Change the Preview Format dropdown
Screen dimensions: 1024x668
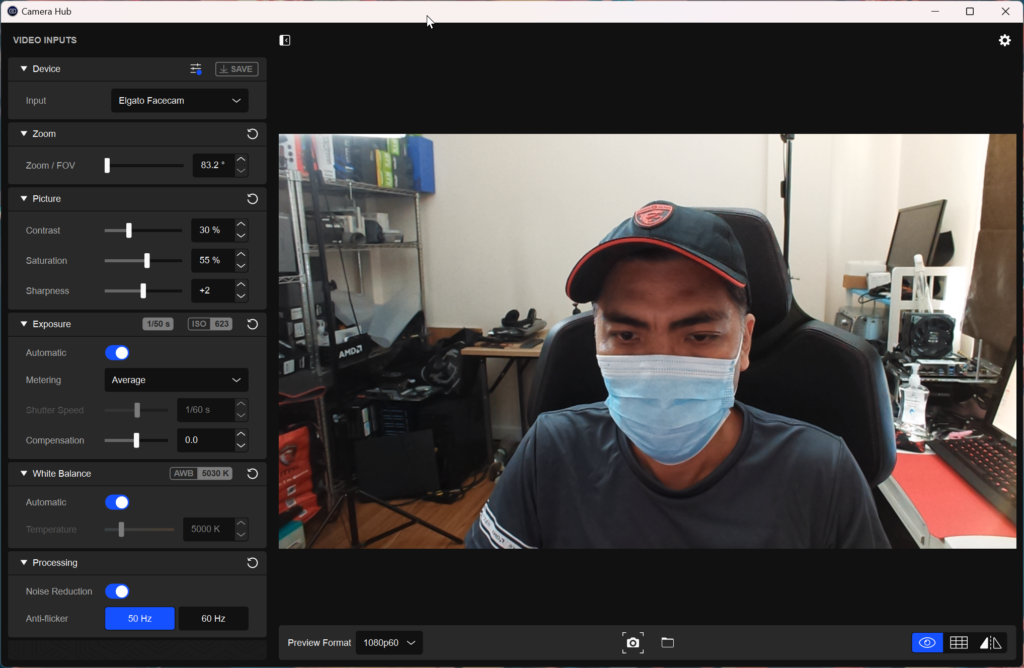tap(389, 643)
